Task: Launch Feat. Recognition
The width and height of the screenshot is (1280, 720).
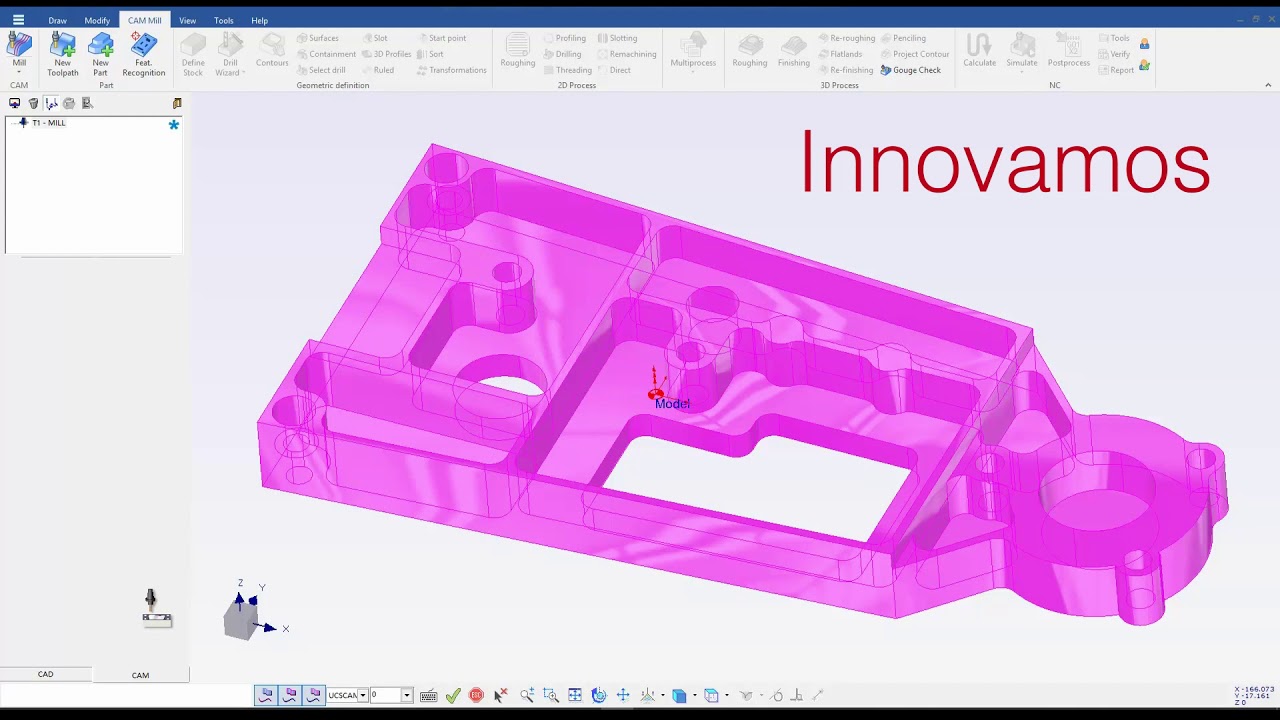Action: pyautogui.click(x=144, y=54)
